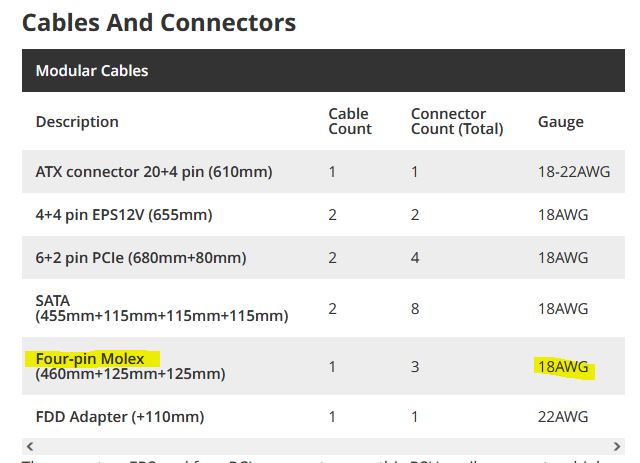Image resolution: width=640 pixels, height=463 pixels.
Task: Click the PCIe connector count 4
Action: click(415, 258)
